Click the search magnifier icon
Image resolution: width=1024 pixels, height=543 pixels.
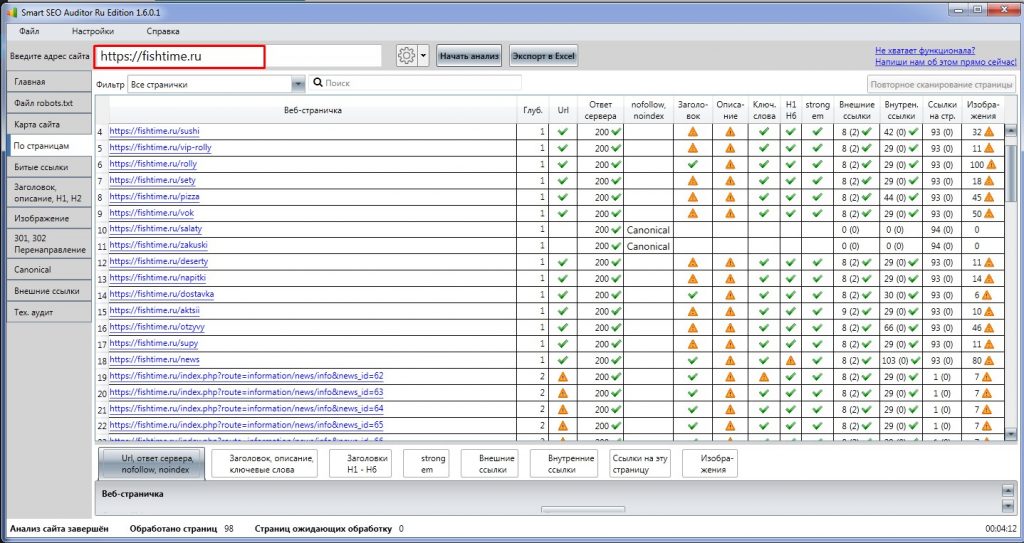point(318,83)
